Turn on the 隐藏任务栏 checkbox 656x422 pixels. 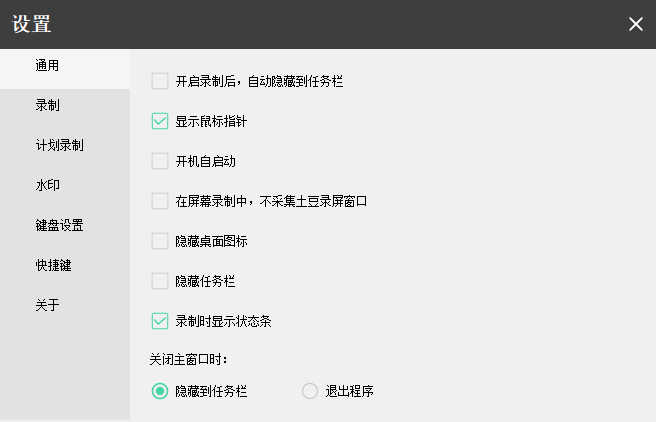coord(160,281)
